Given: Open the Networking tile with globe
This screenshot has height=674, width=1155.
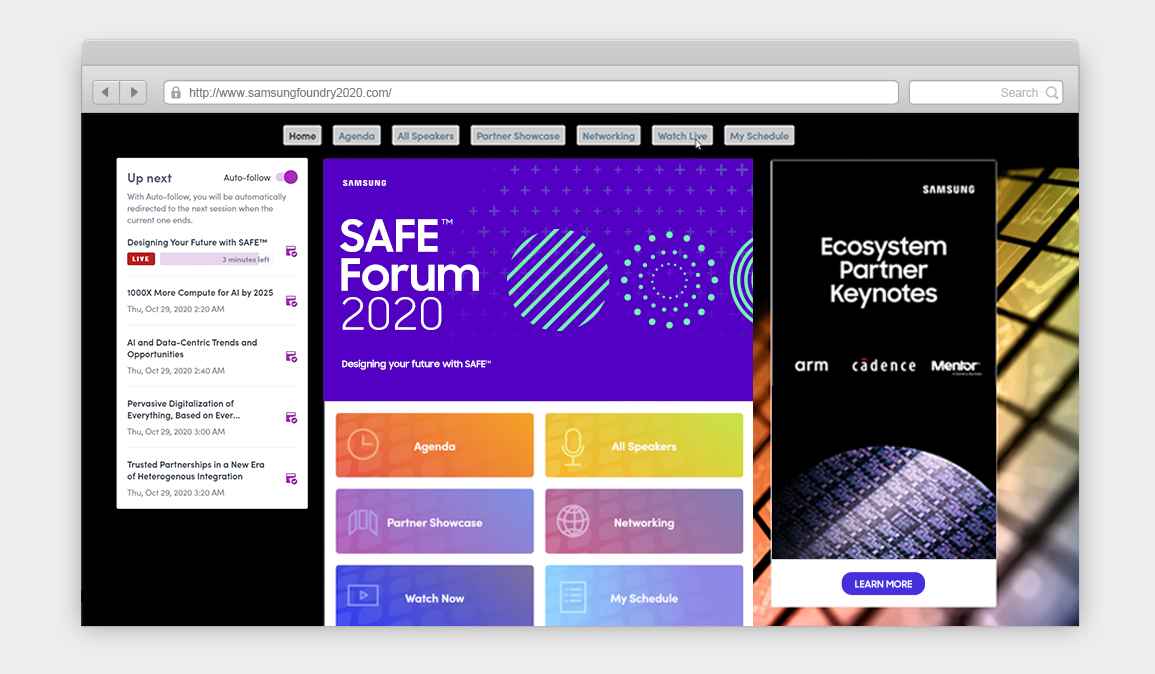Looking at the screenshot, I should (x=644, y=522).
